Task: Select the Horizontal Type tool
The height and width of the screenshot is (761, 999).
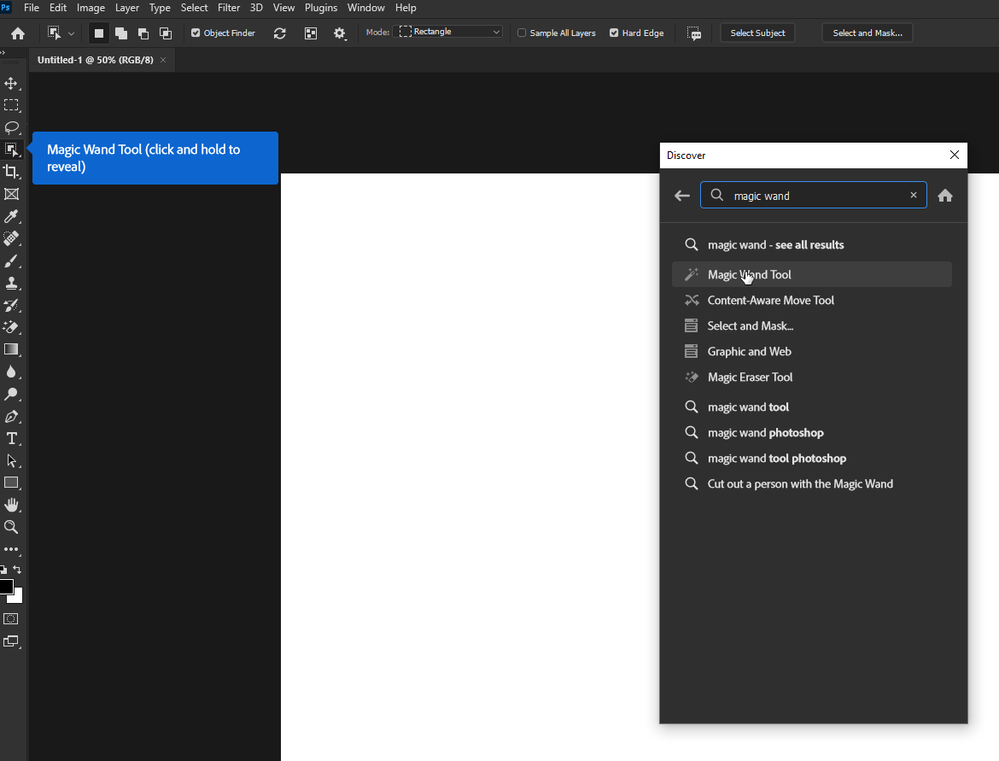Action: [12, 439]
